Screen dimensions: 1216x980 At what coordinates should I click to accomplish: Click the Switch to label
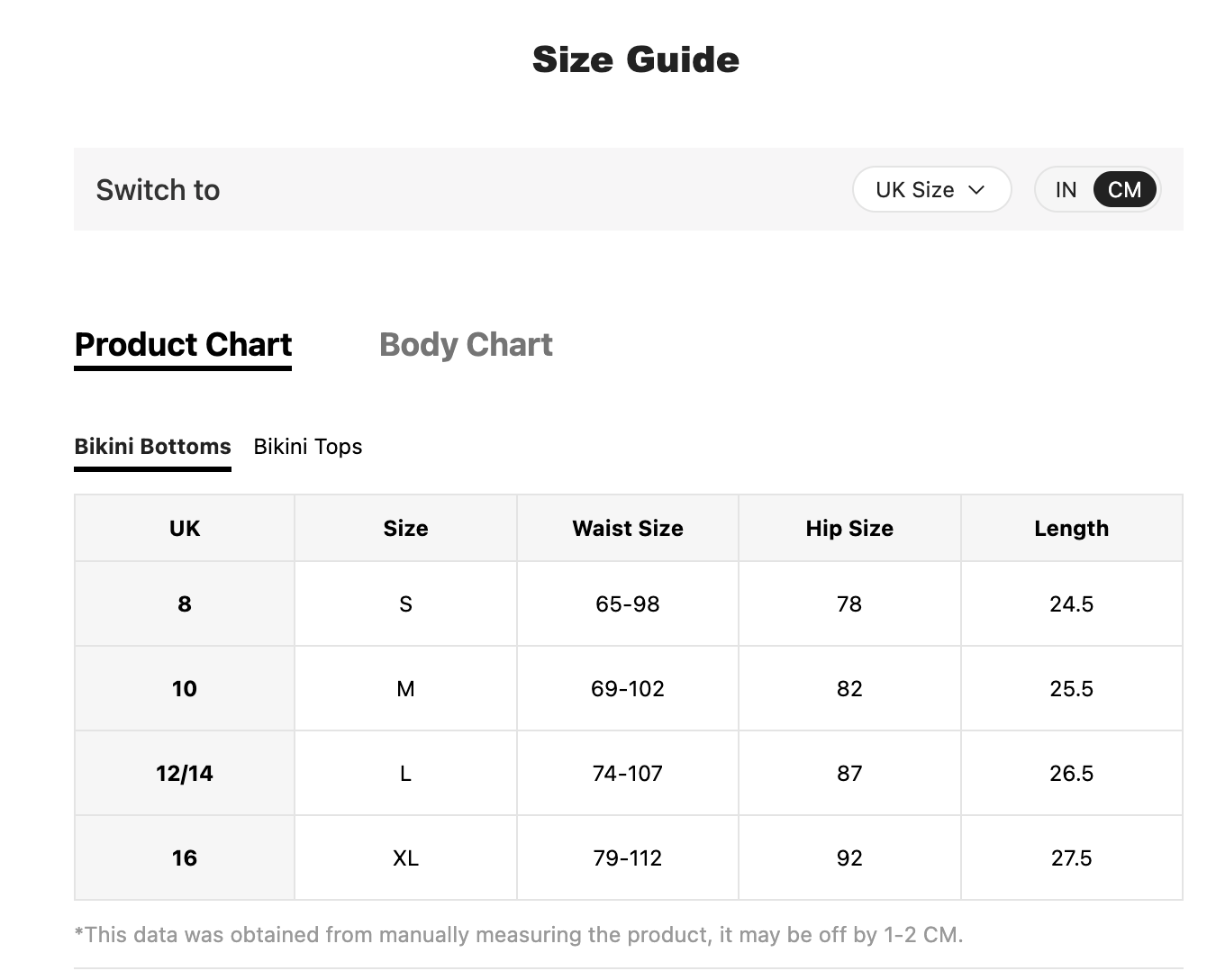pyautogui.click(x=158, y=189)
